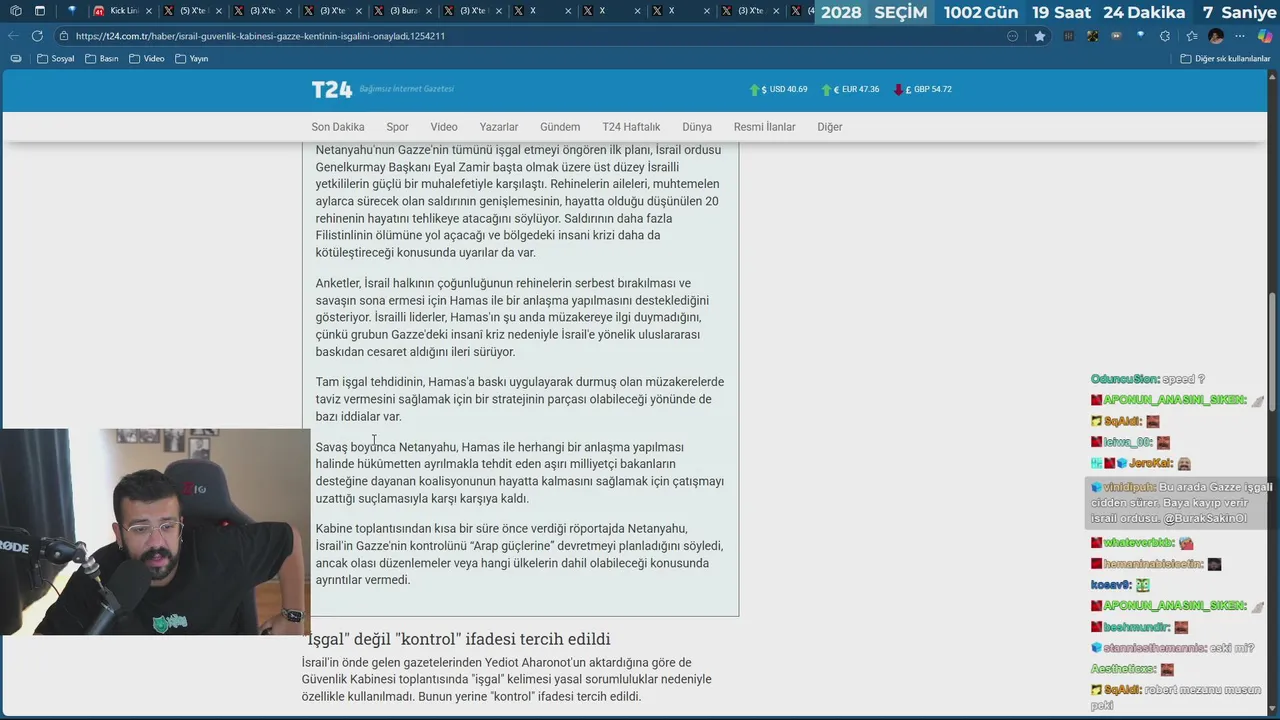Open the address bar circled ellipsis icon
Screen dimensions: 1280x720
[1012, 36]
